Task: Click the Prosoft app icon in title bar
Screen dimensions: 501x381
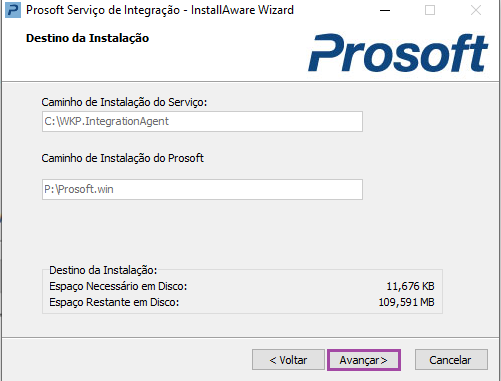Action: click(x=13, y=10)
